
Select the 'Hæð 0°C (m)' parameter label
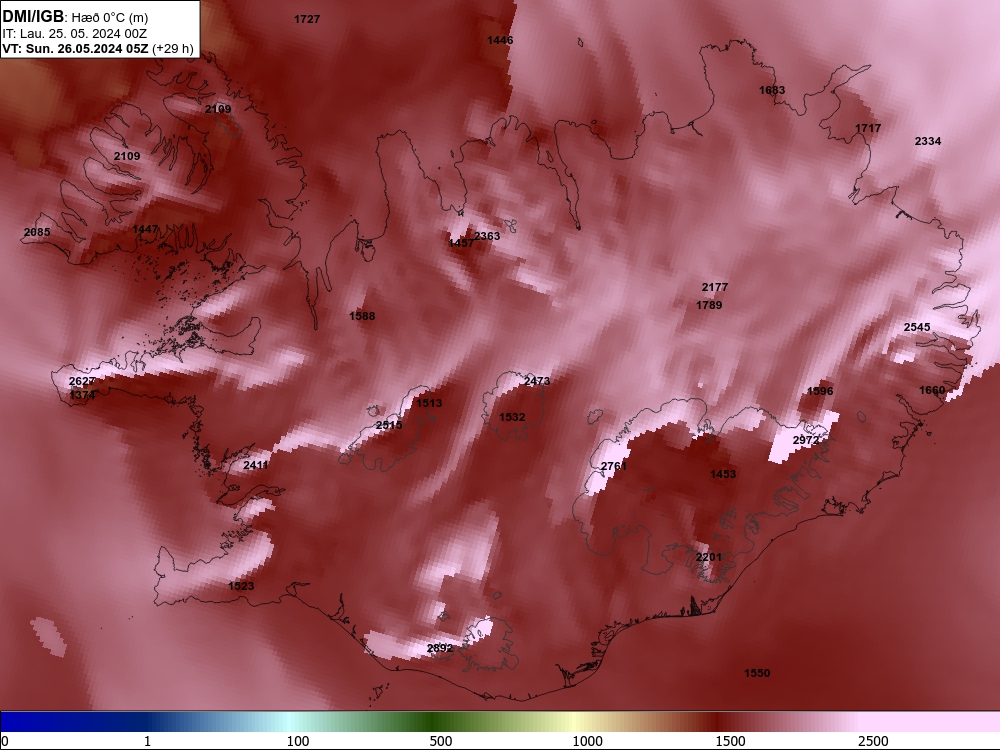tap(110, 18)
